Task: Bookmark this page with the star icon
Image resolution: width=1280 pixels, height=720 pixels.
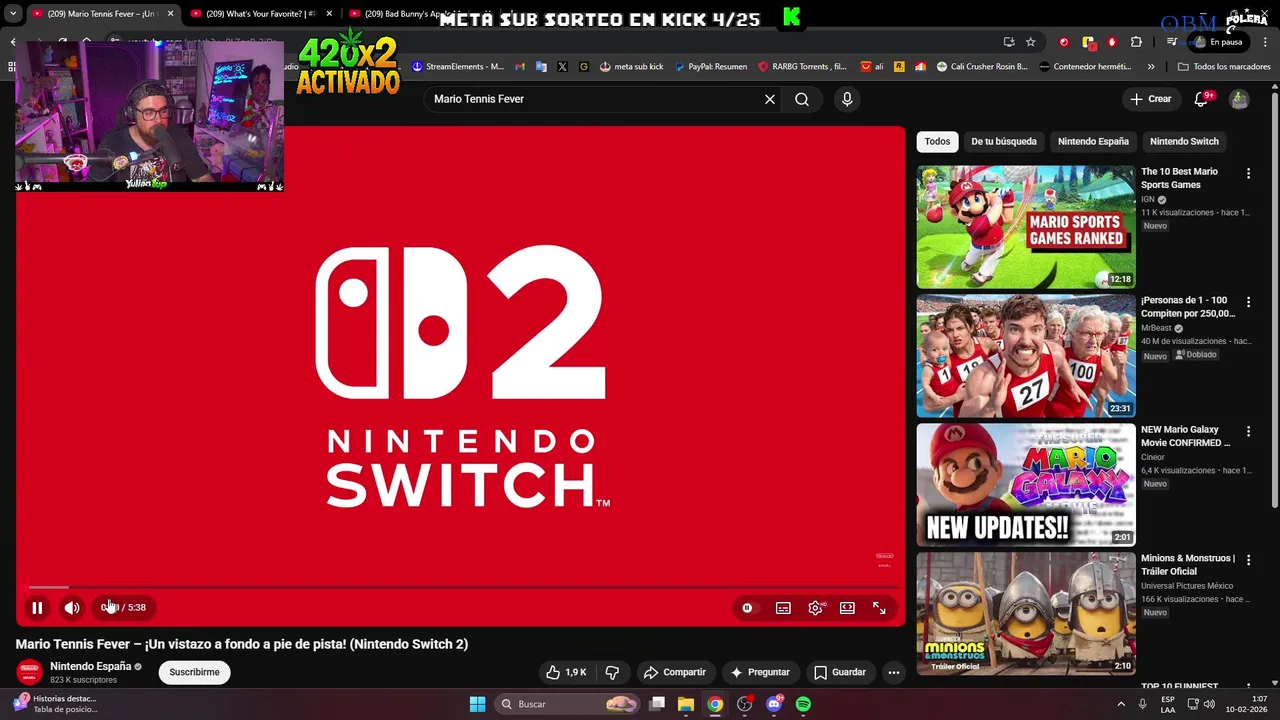Action: pos(1030,42)
